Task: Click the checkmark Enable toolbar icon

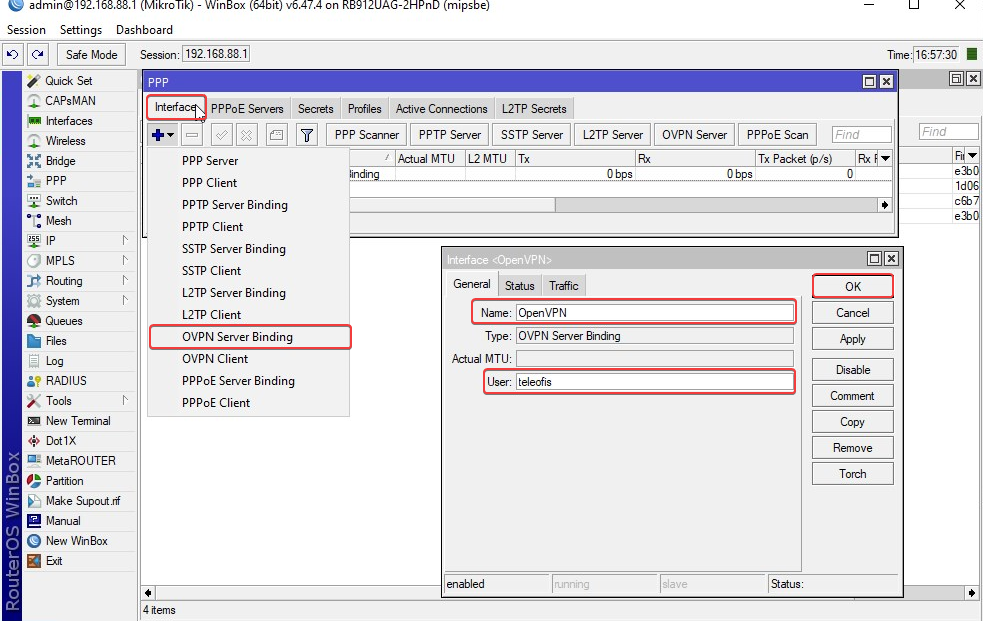Action: [x=222, y=135]
